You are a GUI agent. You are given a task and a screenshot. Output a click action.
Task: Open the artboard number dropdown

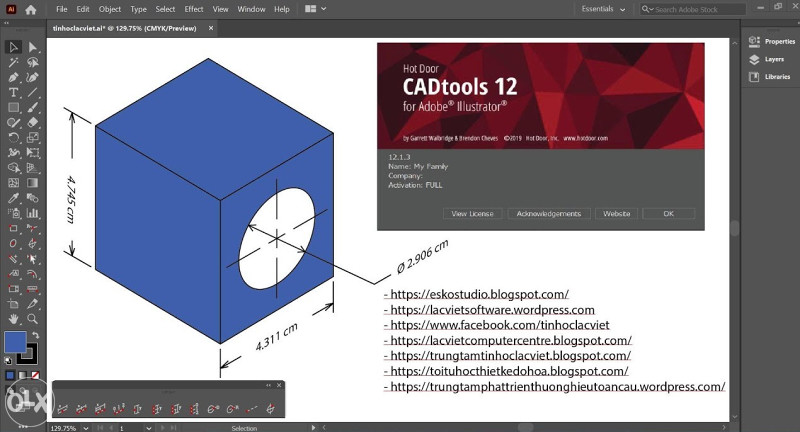coord(148,428)
